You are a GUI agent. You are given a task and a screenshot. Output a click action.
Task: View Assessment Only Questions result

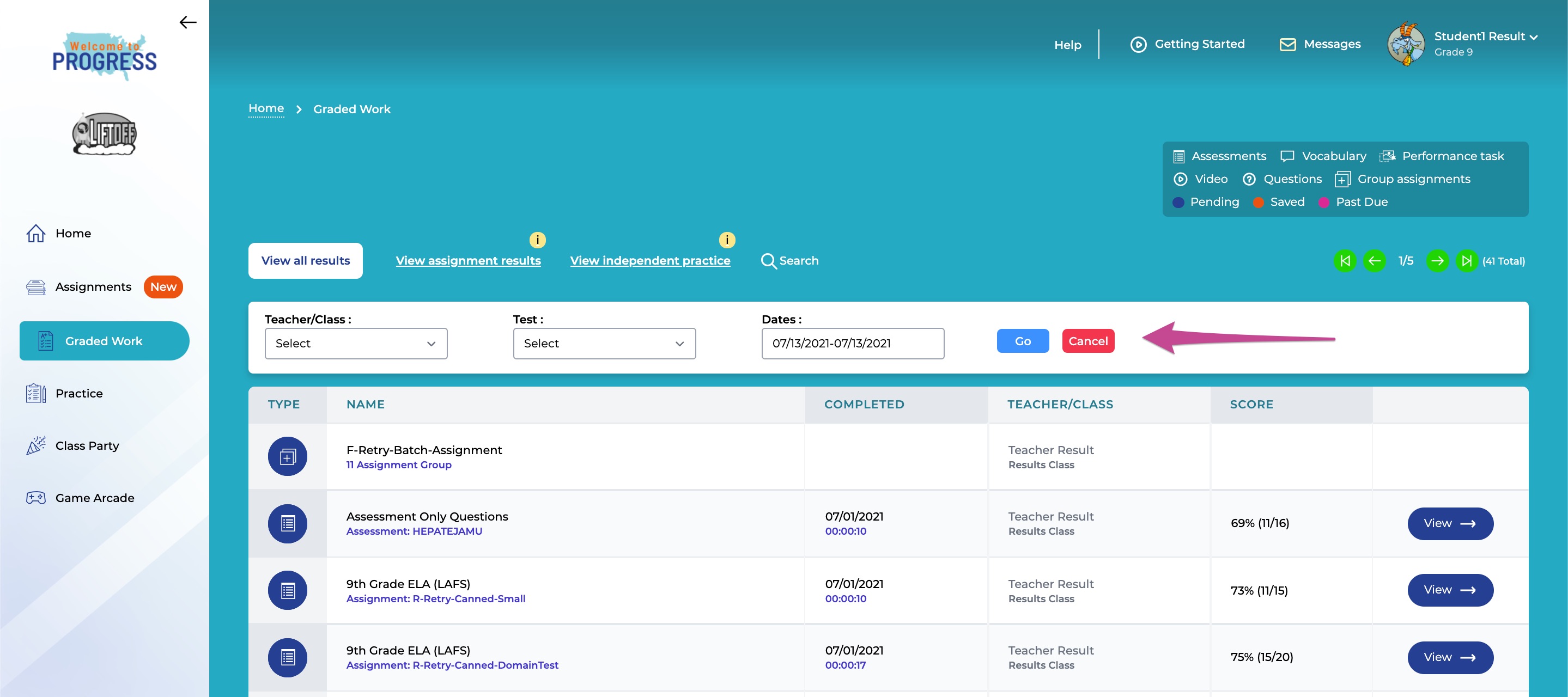1450,524
